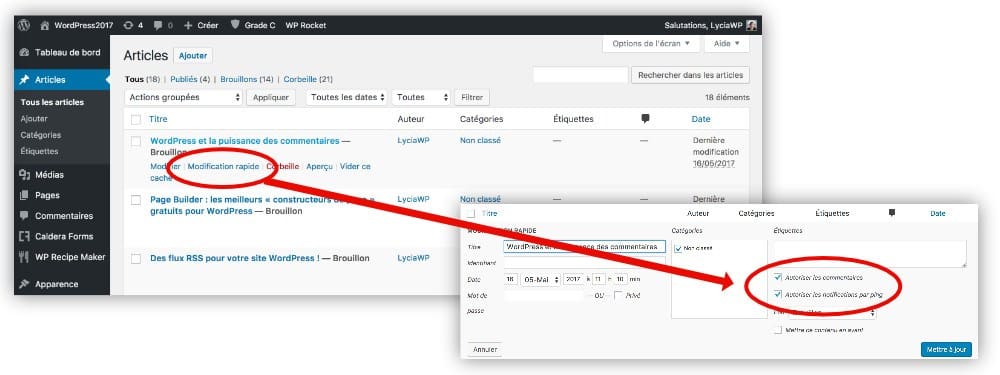Open WP Recipe Maker in sidebar
The image size is (1000, 375).
tap(62, 257)
